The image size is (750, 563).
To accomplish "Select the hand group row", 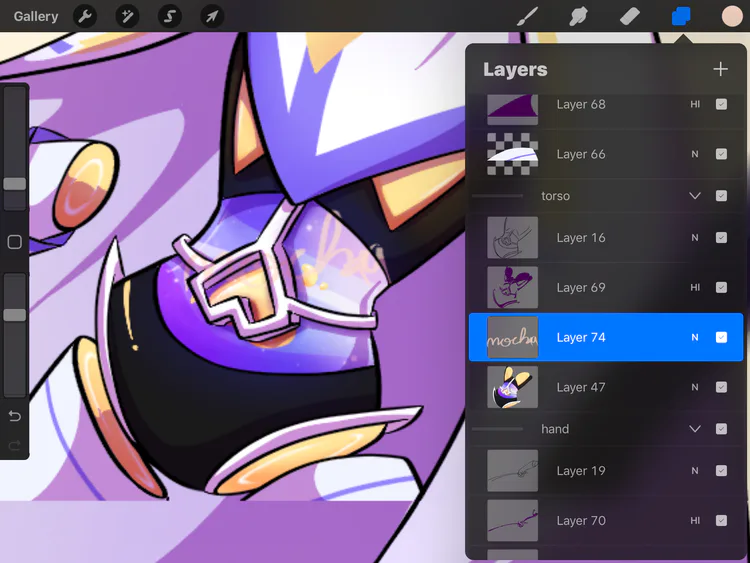I will point(606,429).
